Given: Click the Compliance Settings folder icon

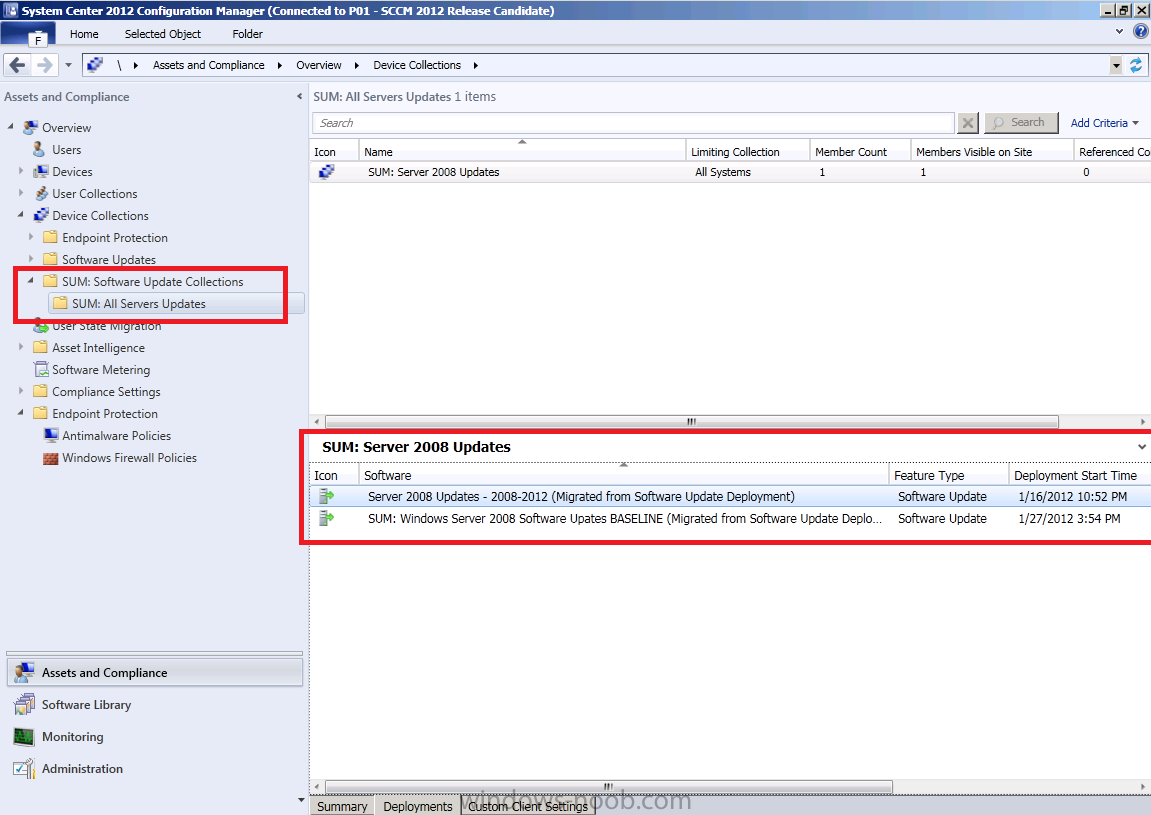Looking at the screenshot, I should (x=41, y=392).
